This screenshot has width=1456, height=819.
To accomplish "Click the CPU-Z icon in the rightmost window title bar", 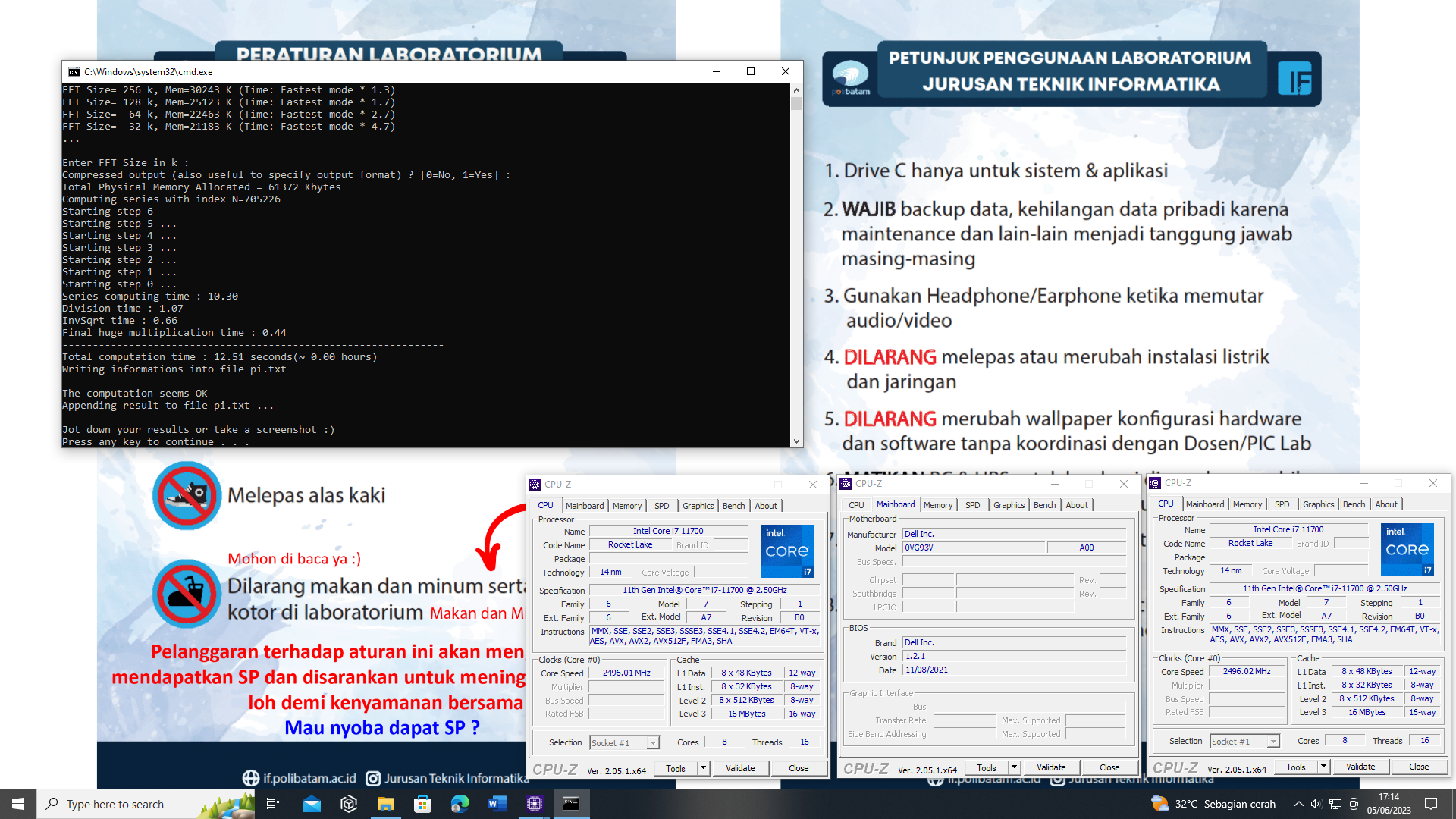I will click(1156, 482).
